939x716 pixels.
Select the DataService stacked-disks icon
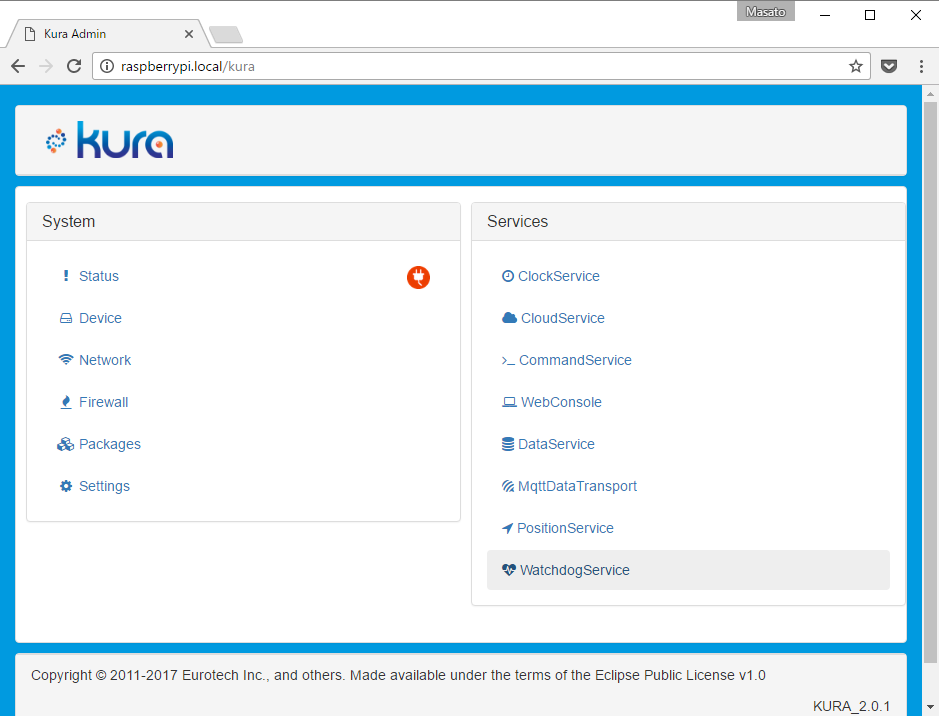click(508, 444)
